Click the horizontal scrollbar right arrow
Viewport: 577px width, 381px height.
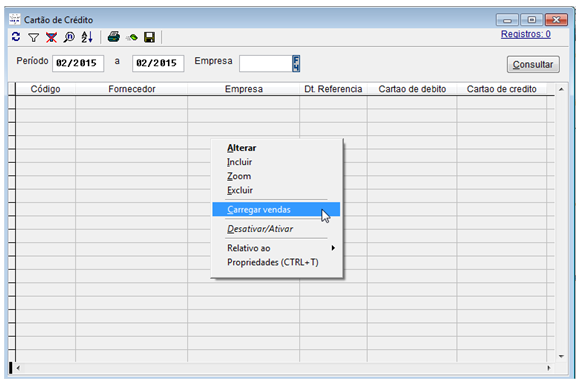click(549, 368)
